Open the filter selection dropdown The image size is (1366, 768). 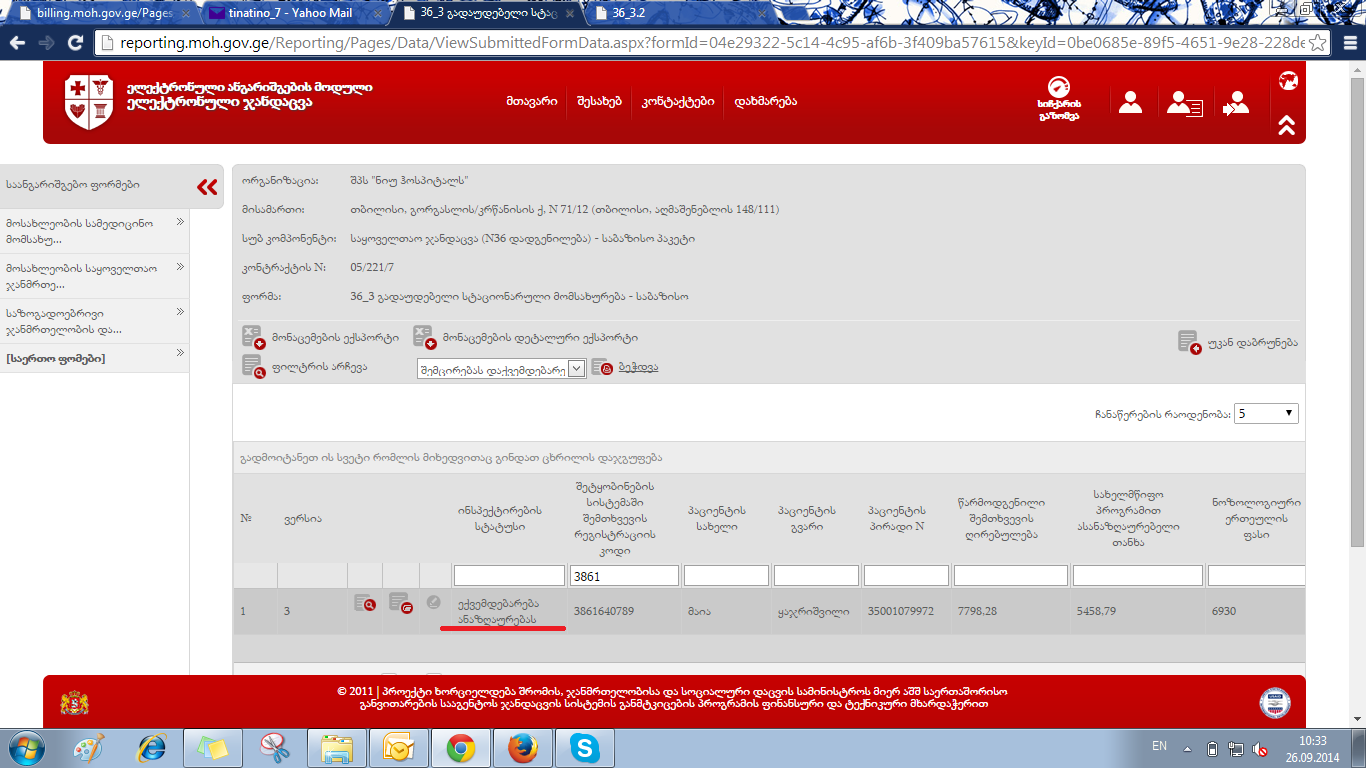tap(501, 368)
